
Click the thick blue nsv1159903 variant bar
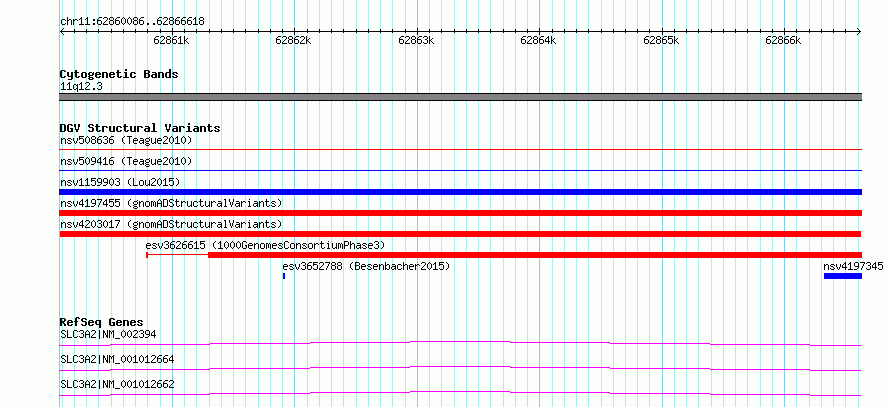coord(460,192)
